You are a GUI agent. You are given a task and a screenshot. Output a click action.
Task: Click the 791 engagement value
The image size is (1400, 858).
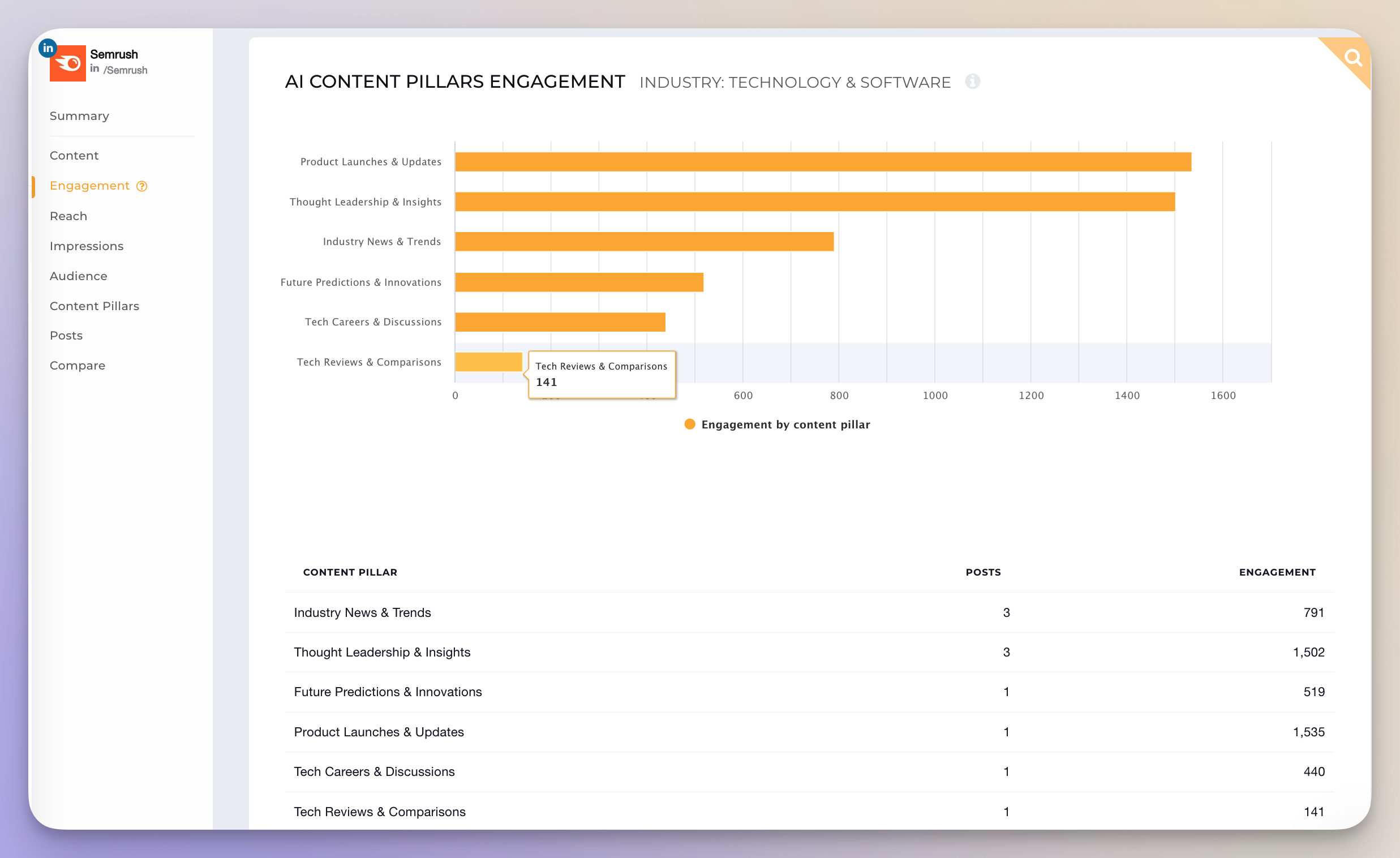(1313, 612)
